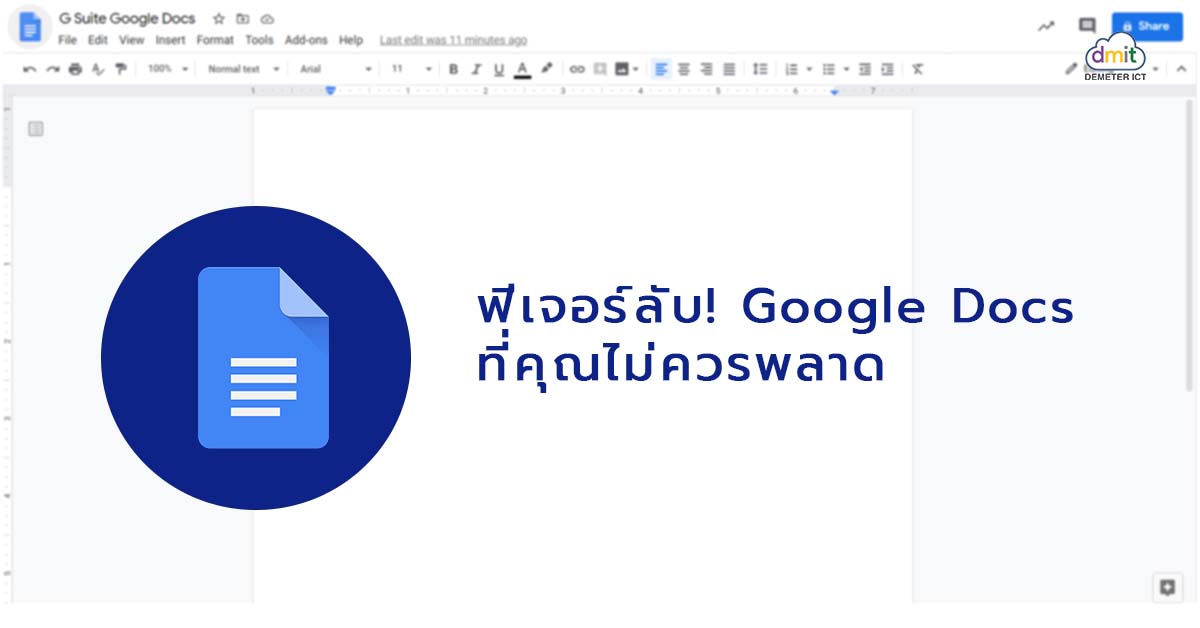The width and height of the screenshot is (1200, 628).
Task: Open the Insert menu
Action: (x=170, y=40)
